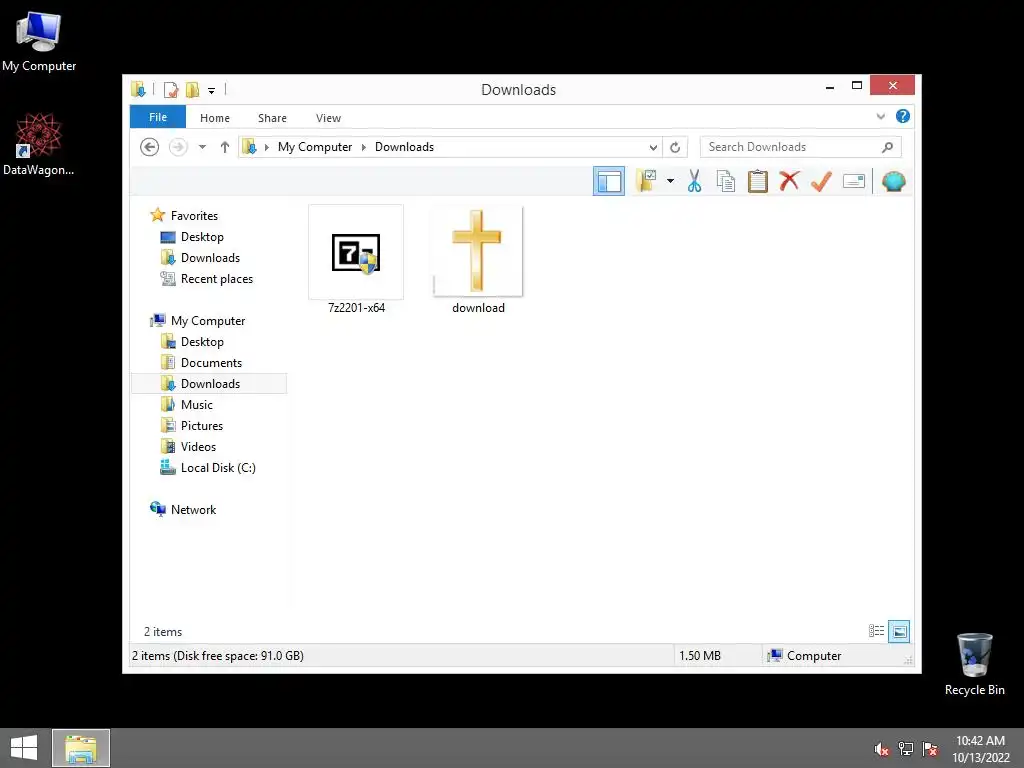Open the recent locations dropdown arrow
Viewport: 1024px width, 768px height.
(x=202, y=147)
